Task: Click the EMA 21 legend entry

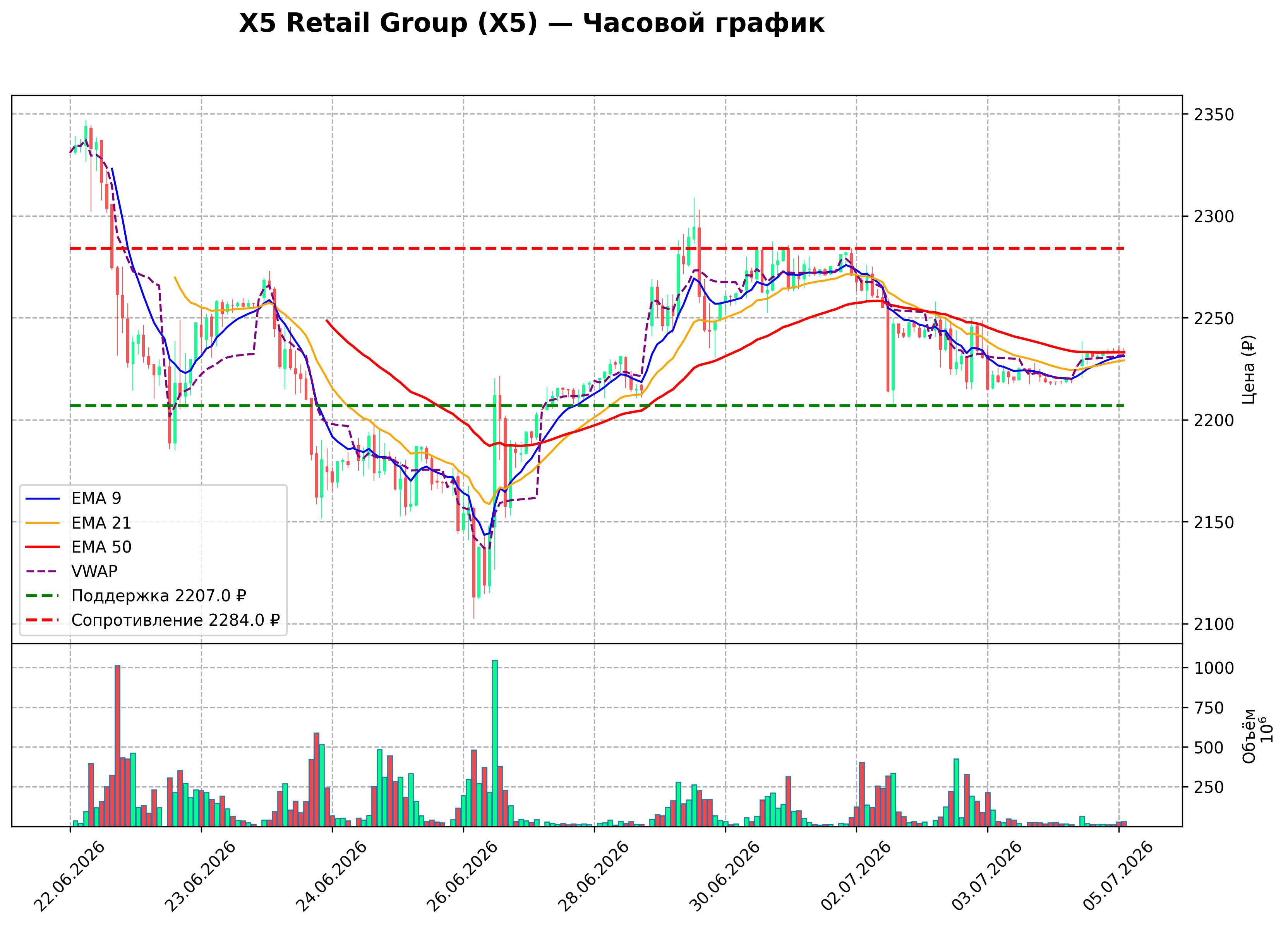Action: click(78, 523)
